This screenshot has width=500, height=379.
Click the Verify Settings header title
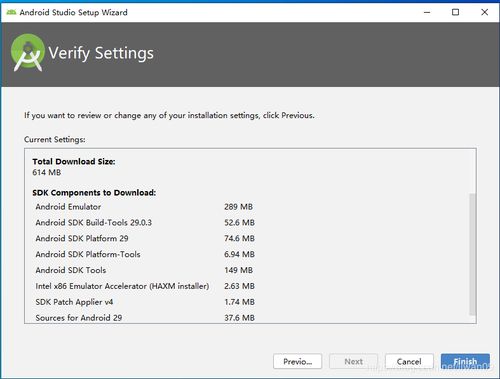coord(101,53)
